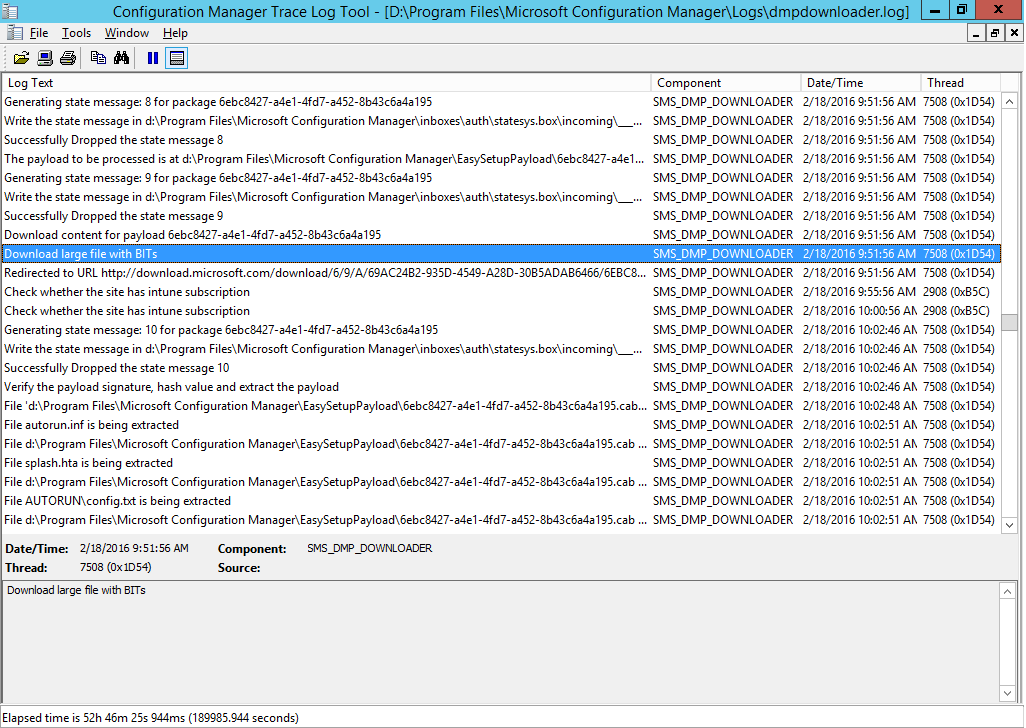Open the Help menu

point(175,33)
